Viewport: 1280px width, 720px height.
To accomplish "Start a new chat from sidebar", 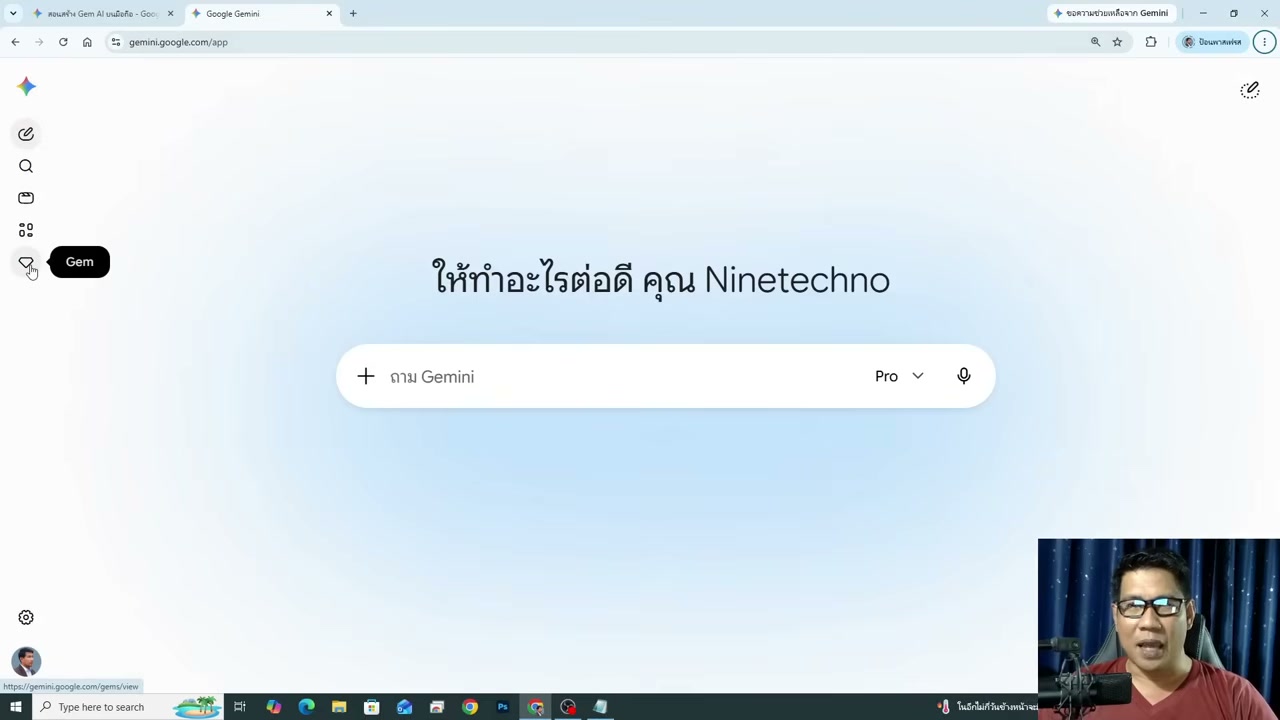I will click(26, 134).
